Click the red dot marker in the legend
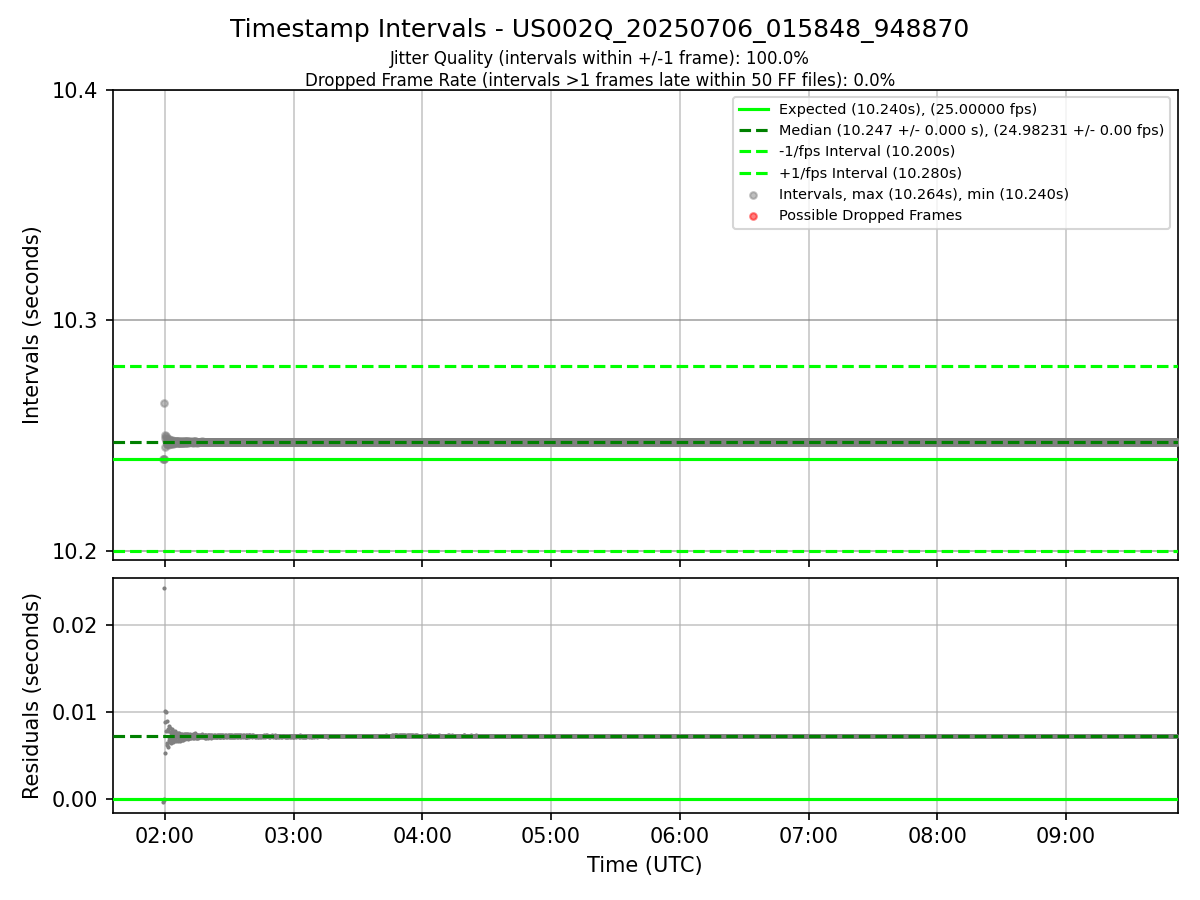This screenshot has height=900, width=1200. [x=754, y=216]
